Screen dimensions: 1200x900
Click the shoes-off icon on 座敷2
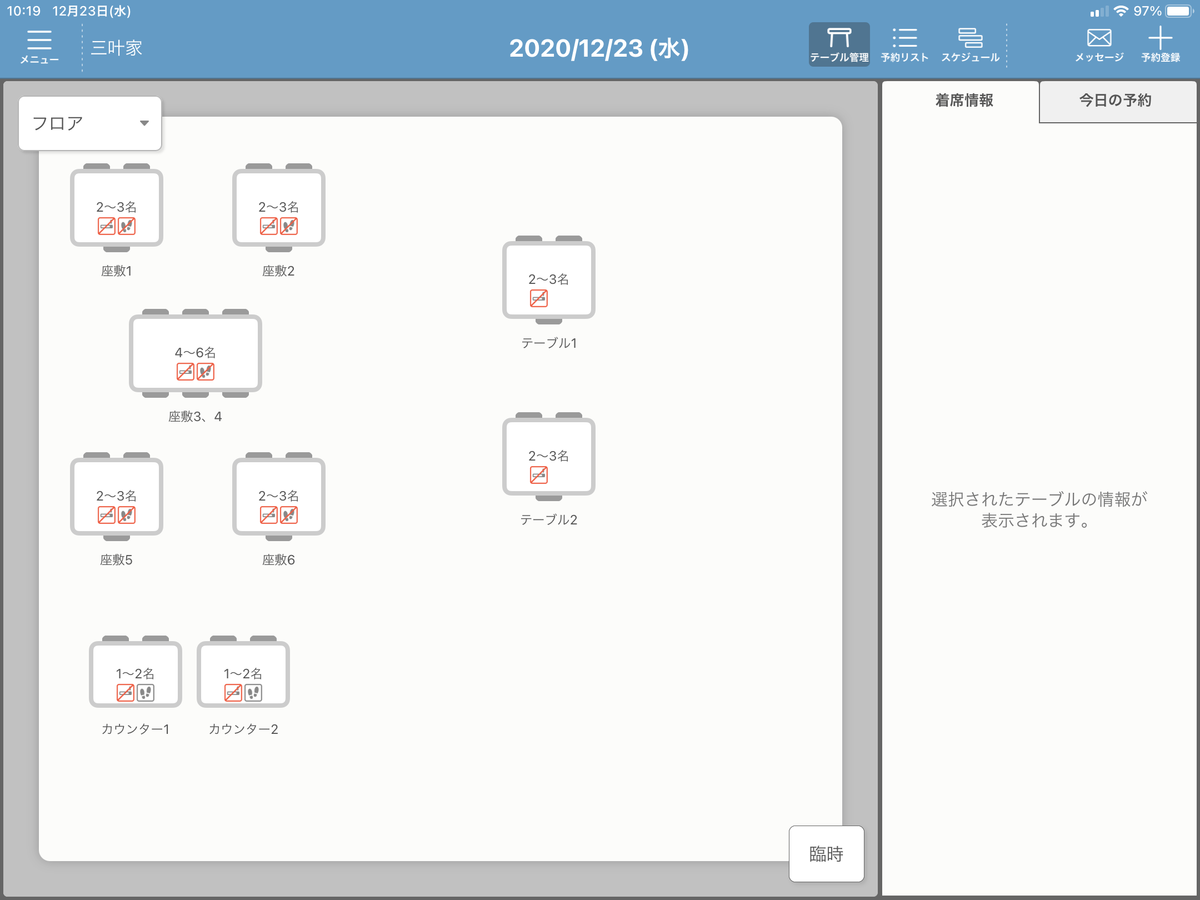click(289, 226)
